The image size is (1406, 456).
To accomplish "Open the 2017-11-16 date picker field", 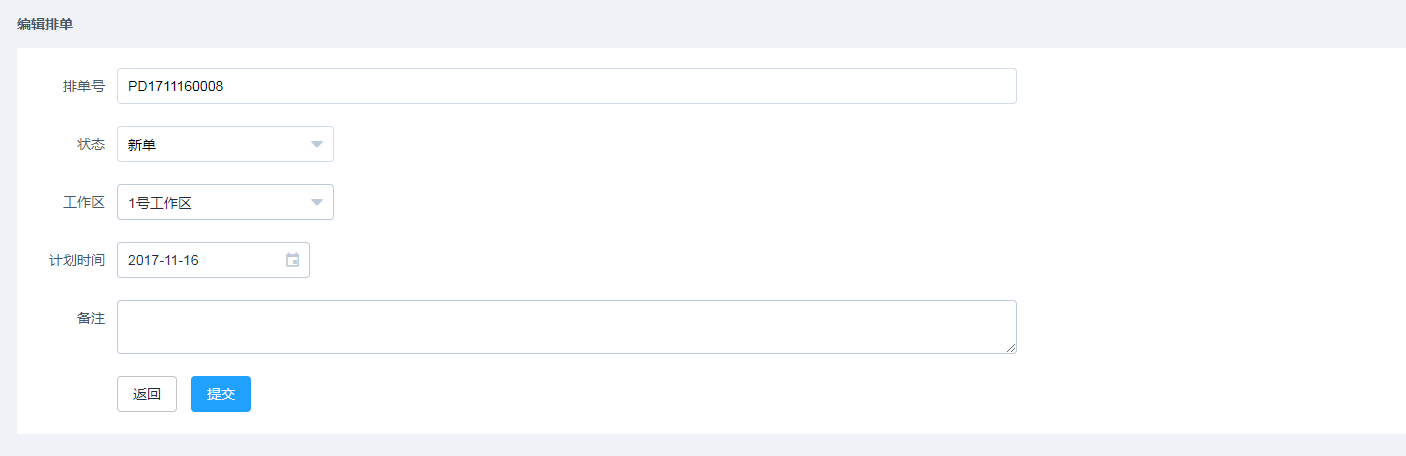I will point(213,260).
